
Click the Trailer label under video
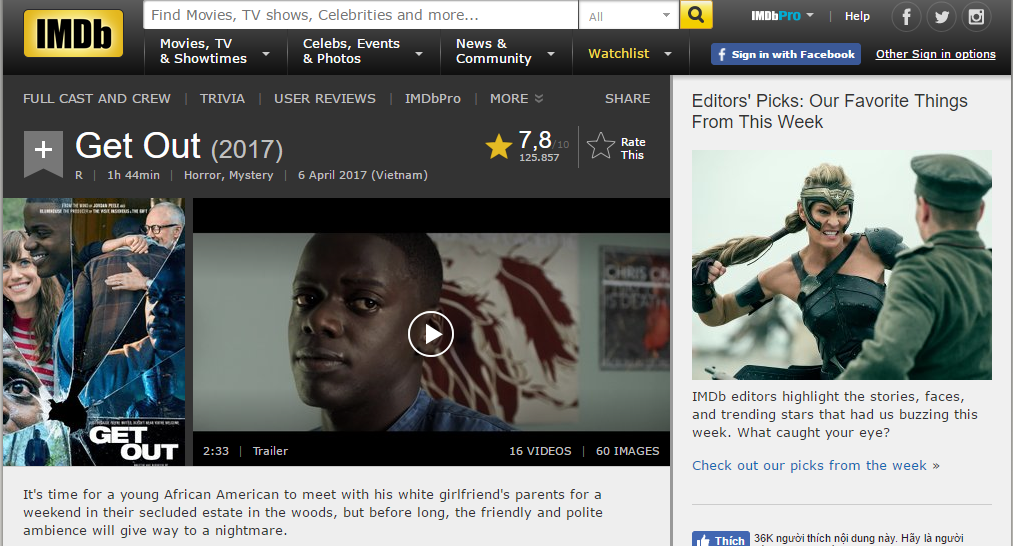click(x=270, y=451)
